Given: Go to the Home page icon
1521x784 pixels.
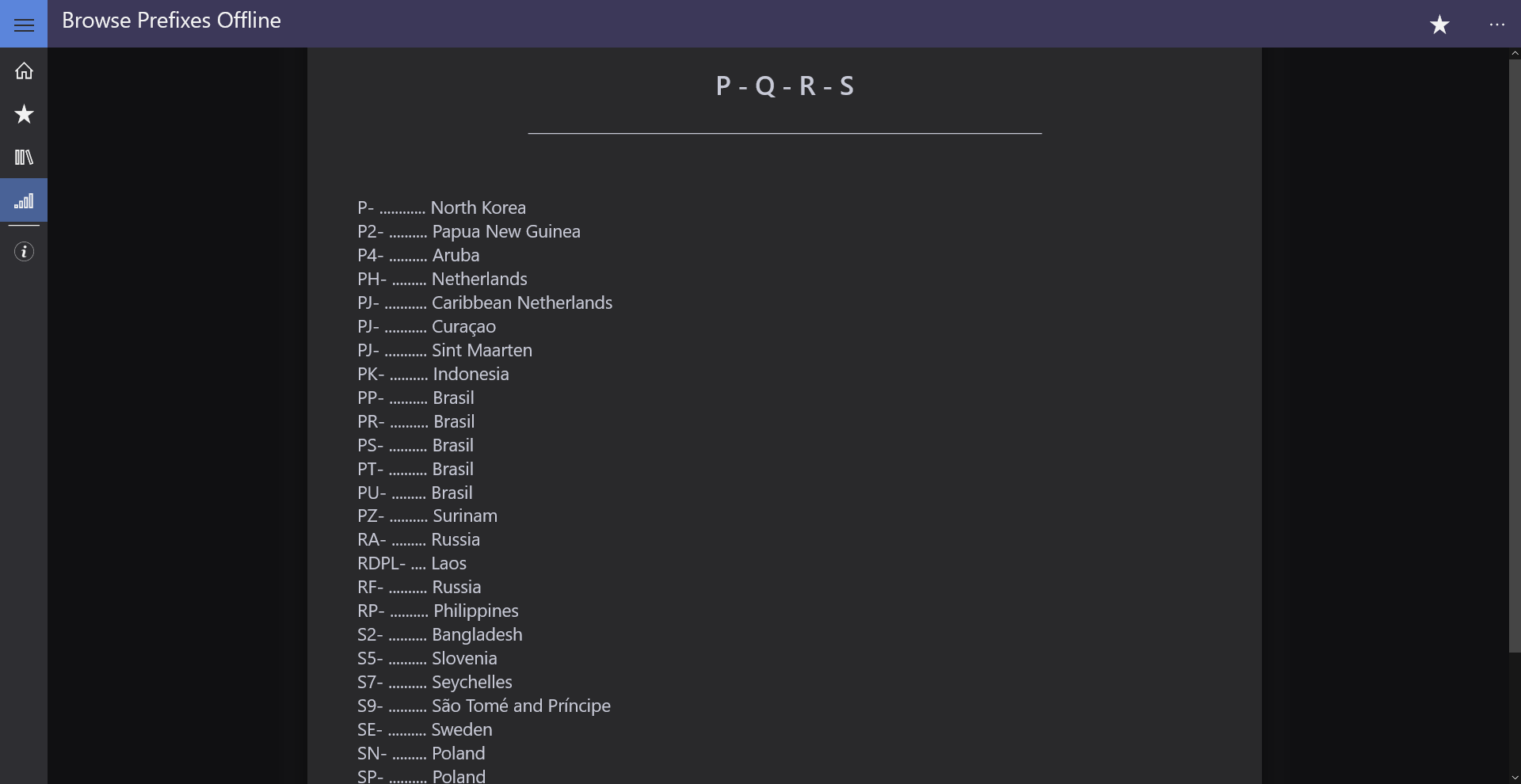Looking at the screenshot, I should [x=24, y=71].
